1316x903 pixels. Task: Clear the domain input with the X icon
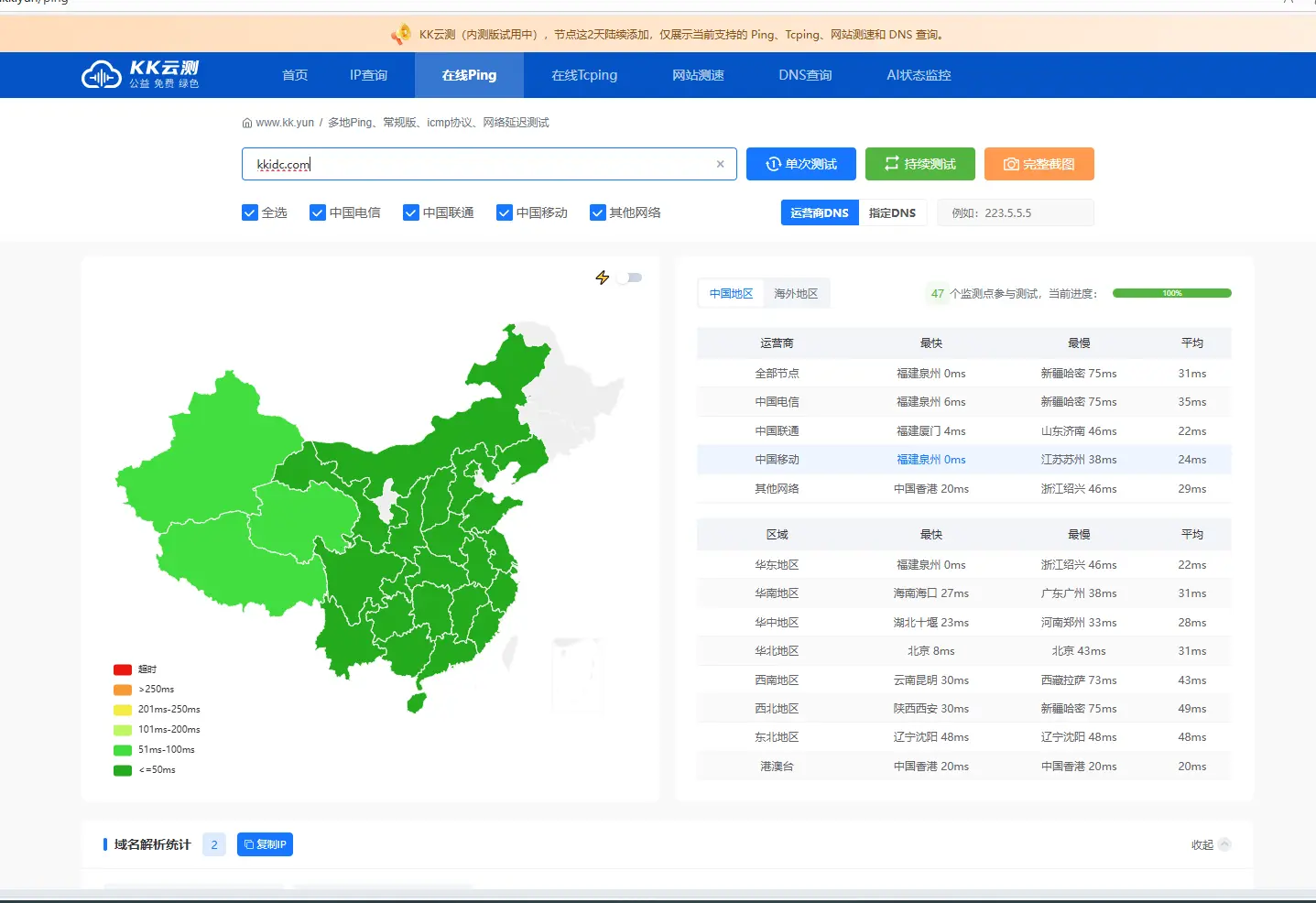(x=720, y=164)
